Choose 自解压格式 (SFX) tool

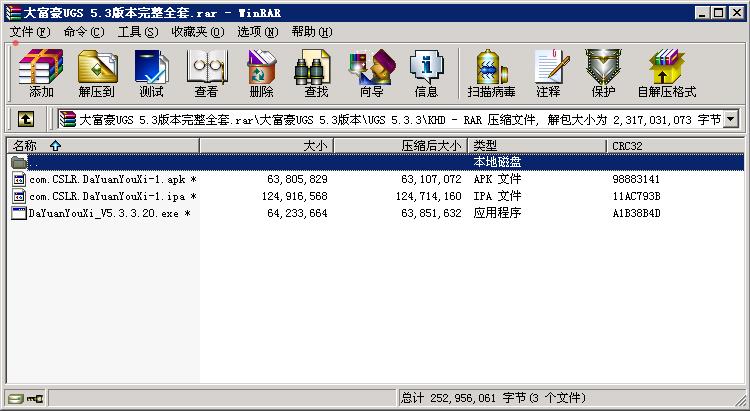(667, 73)
